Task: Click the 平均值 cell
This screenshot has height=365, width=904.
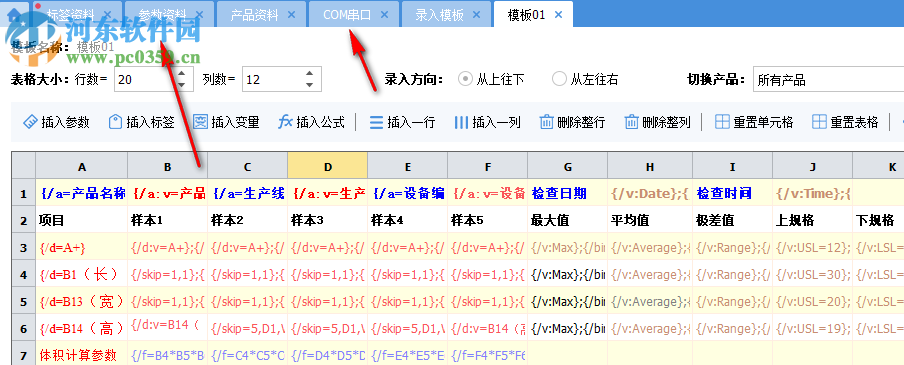Action: [650, 220]
